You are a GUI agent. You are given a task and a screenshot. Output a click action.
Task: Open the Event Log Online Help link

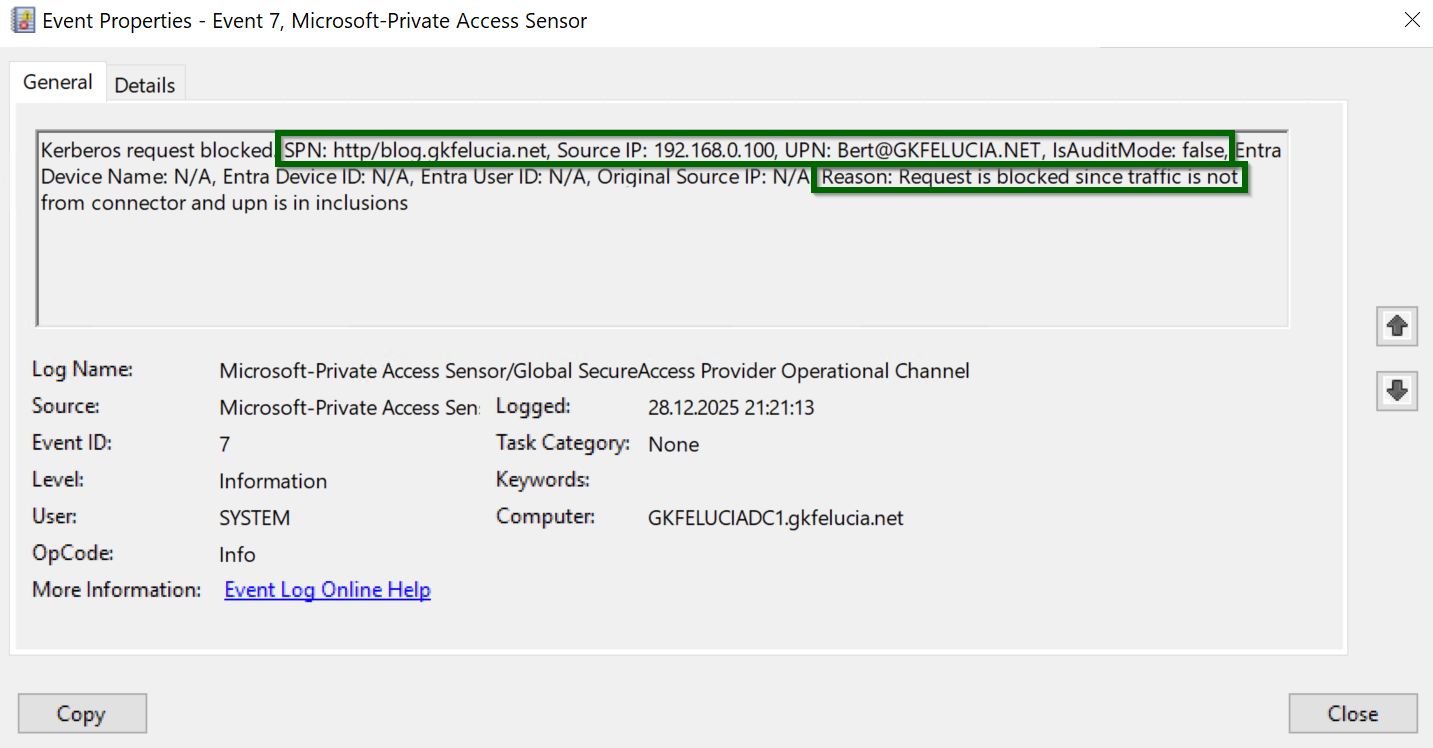(327, 590)
